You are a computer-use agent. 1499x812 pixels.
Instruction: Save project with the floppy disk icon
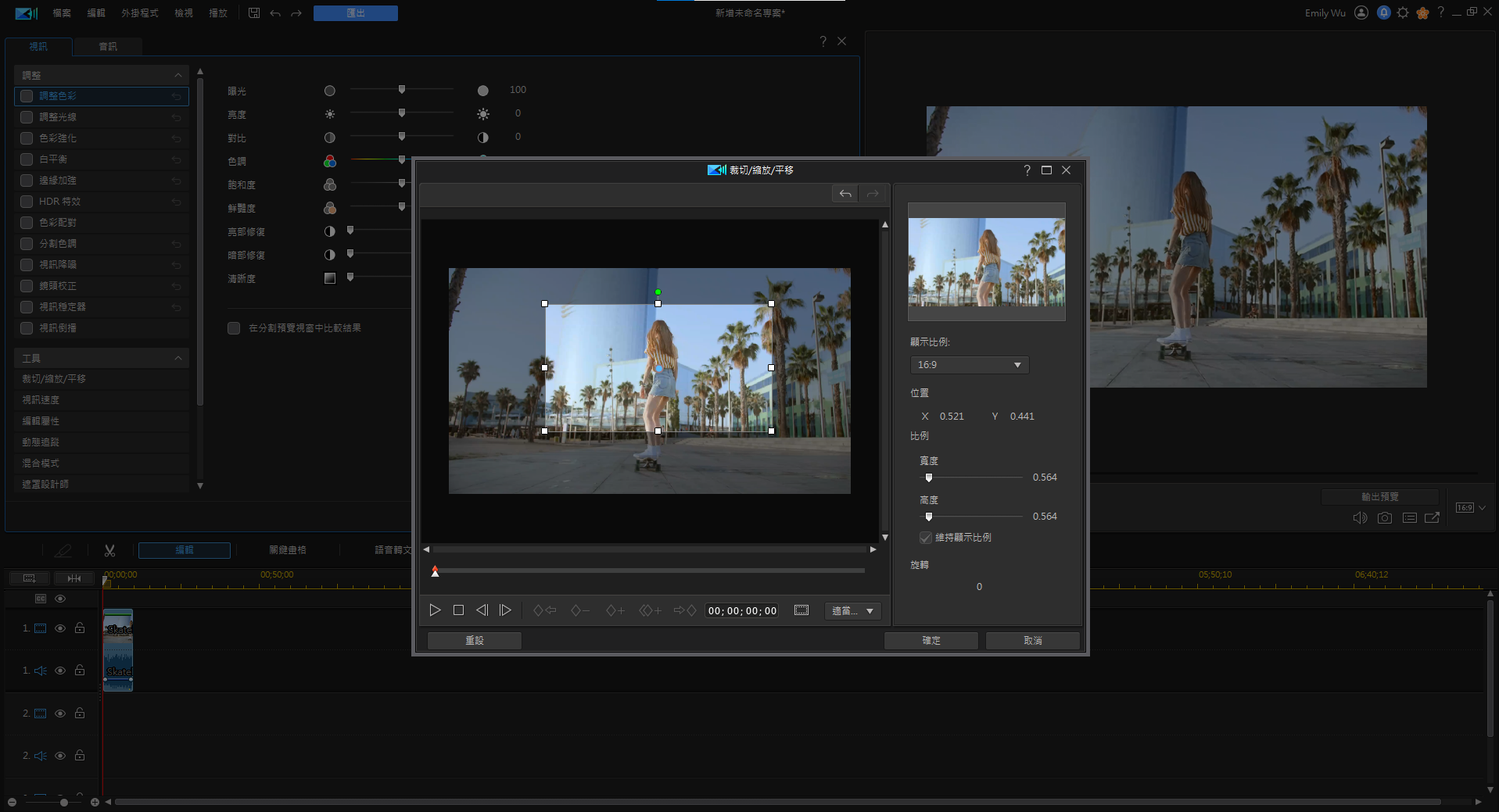pos(254,13)
